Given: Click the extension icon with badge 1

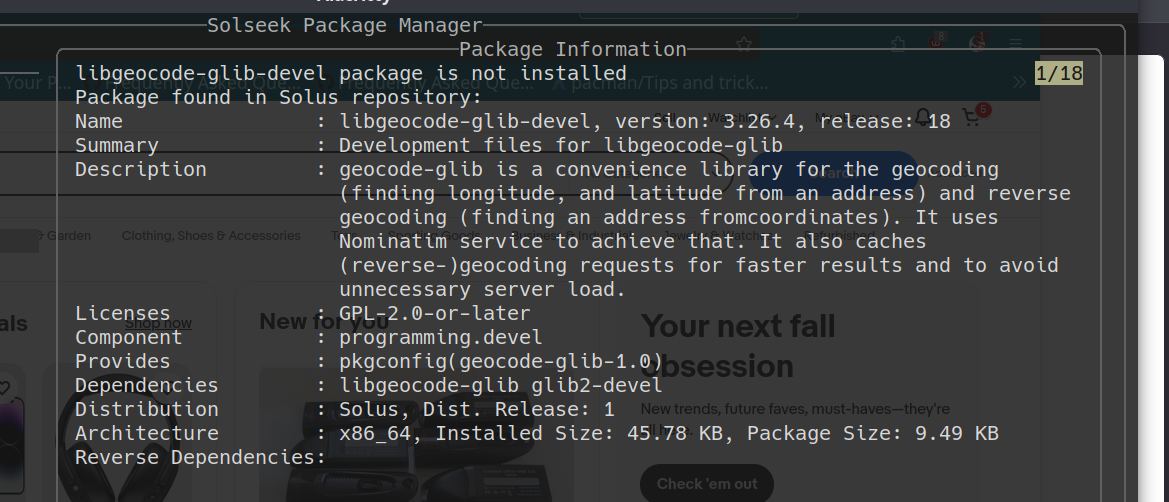Looking at the screenshot, I should (x=977, y=42).
